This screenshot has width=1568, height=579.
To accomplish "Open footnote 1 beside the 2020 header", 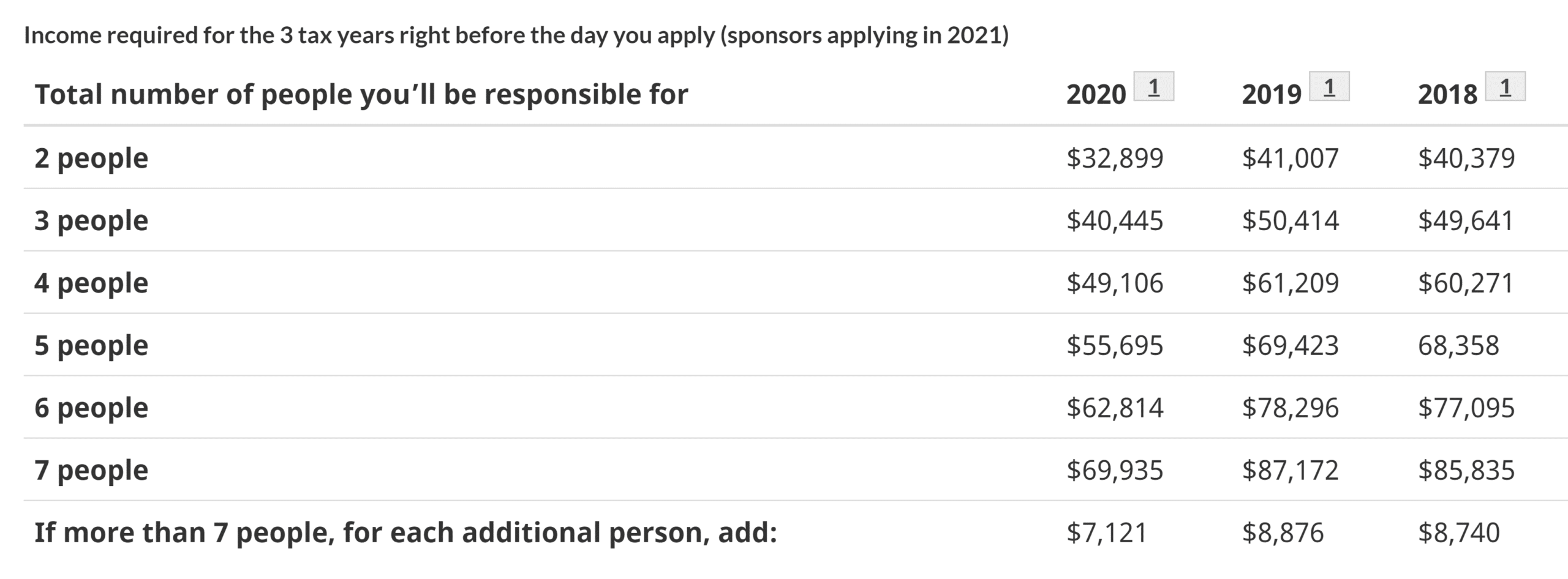I will (x=1153, y=87).
